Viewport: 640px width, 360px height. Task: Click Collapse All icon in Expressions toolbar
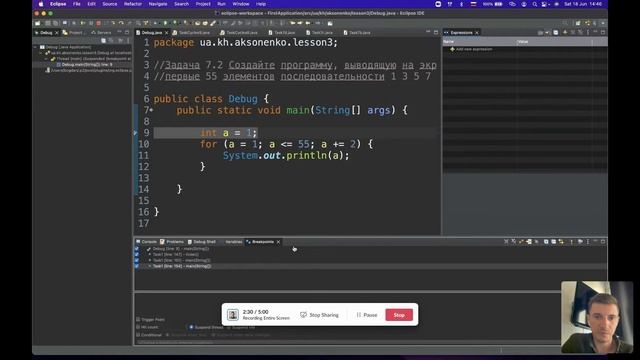click(556, 32)
